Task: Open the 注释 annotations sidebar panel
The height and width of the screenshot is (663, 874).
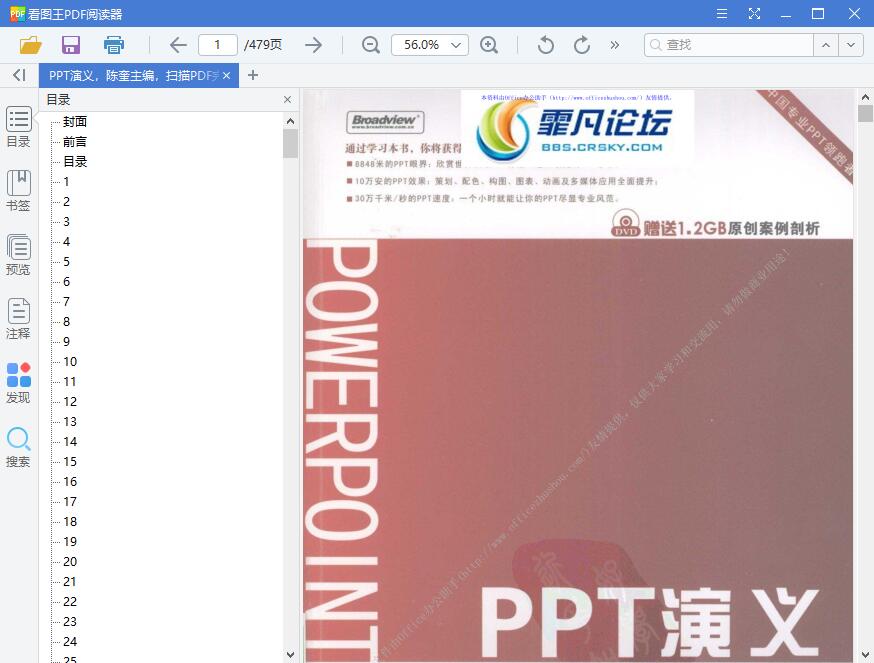Action: (18, 319)
